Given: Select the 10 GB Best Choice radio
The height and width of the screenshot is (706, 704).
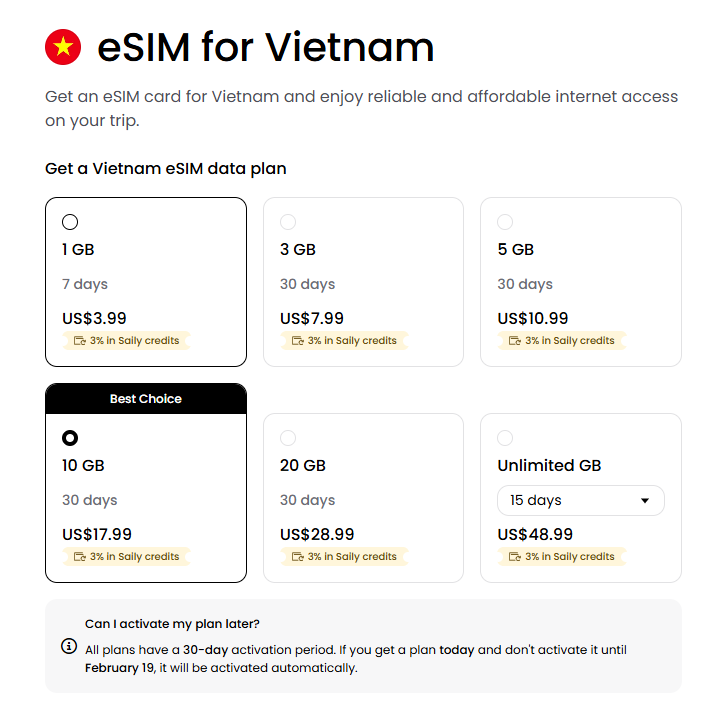Looking at the screenshot, I should click(70, 438).
